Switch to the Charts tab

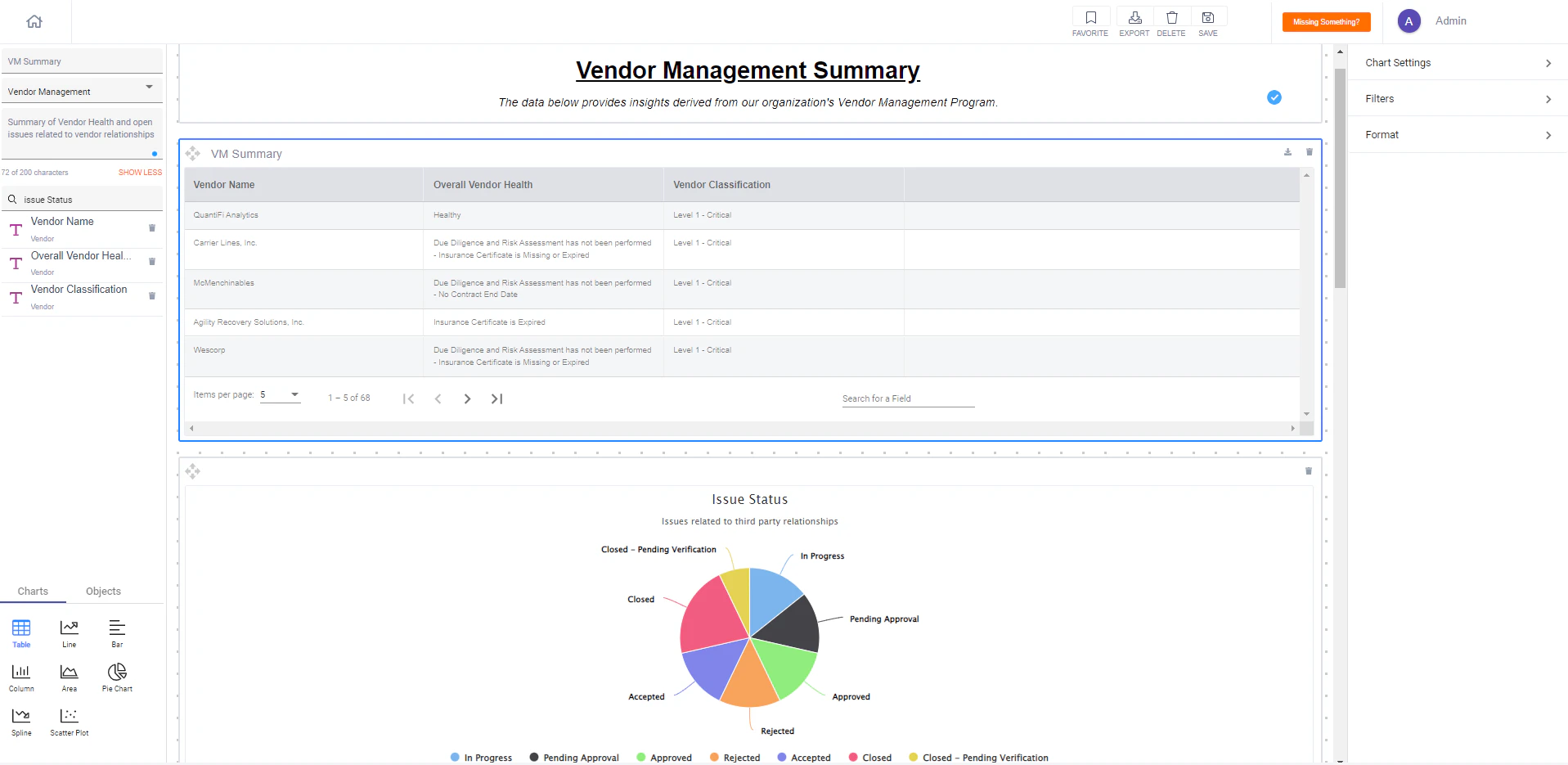click(33, 591)
